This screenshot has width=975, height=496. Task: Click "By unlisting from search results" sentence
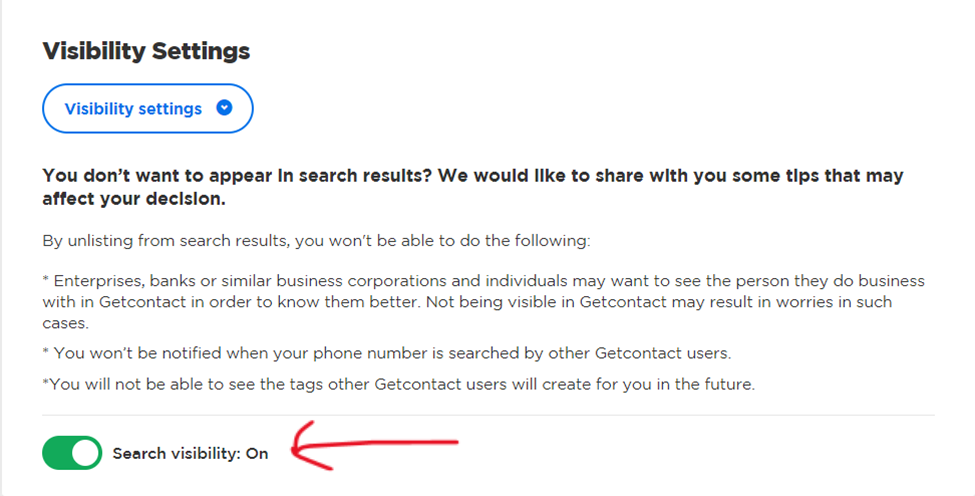pos(316,241)
